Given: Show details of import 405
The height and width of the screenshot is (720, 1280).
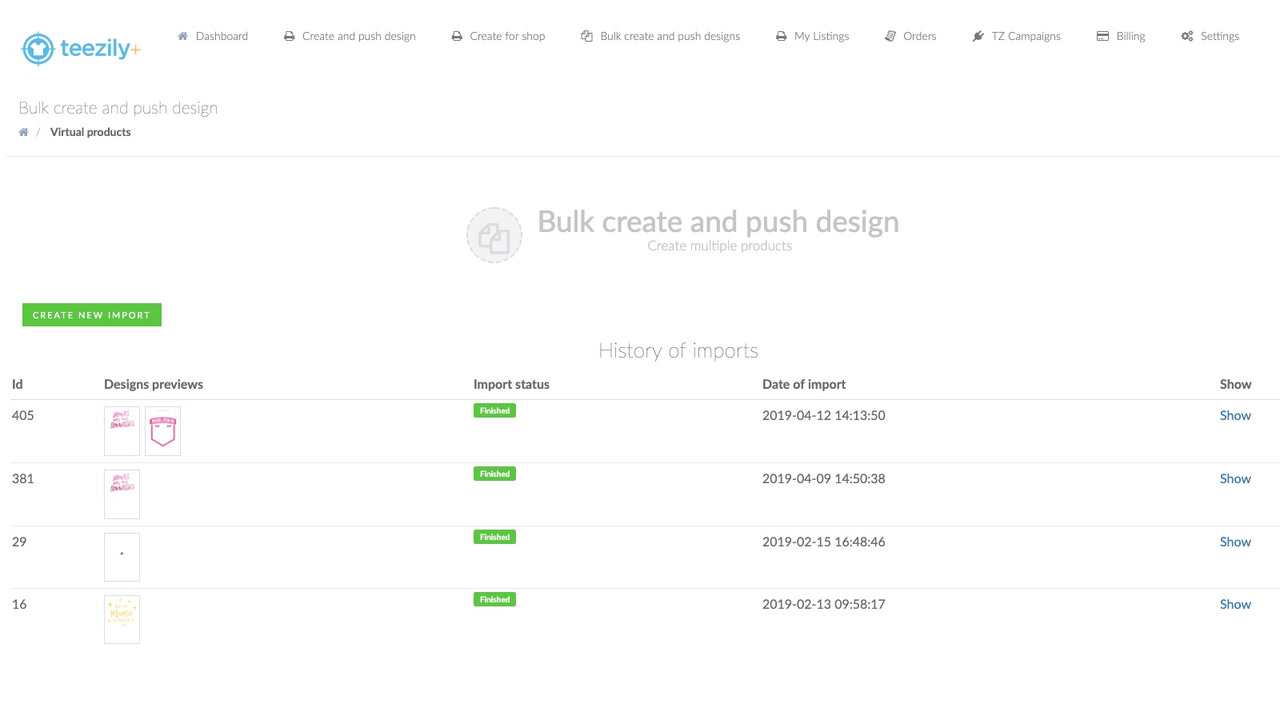Looking at the screenshot, I should click(x=1235, y=415).
